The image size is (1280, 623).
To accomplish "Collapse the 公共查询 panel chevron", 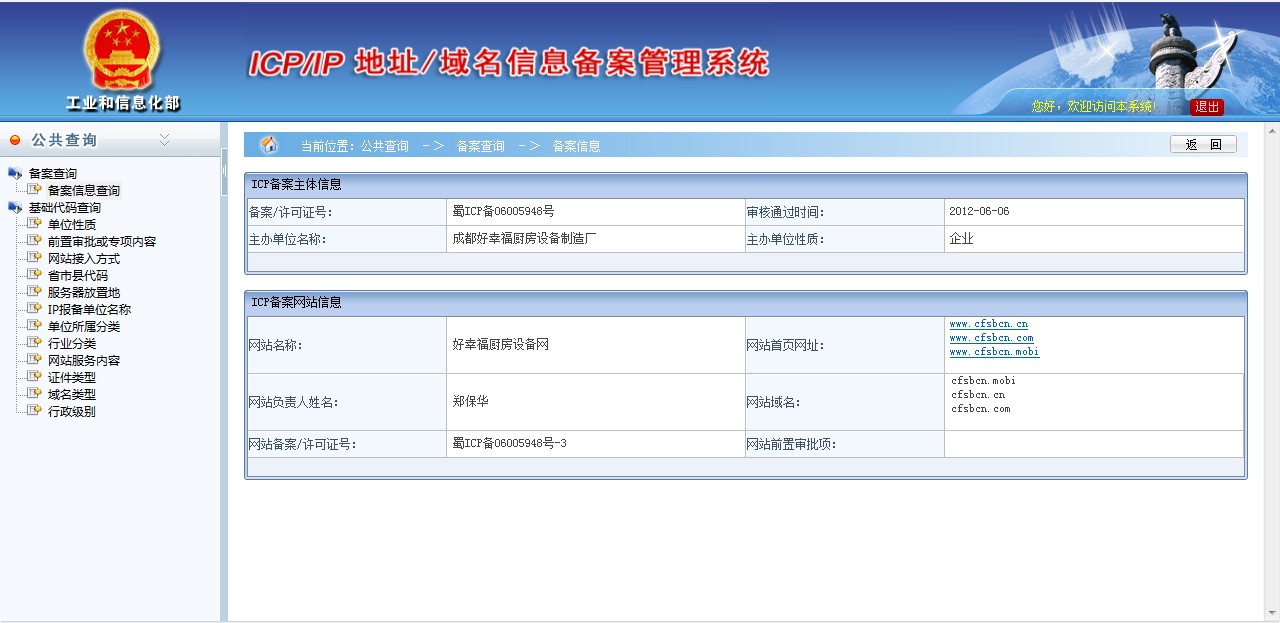I will coord(165,139).
